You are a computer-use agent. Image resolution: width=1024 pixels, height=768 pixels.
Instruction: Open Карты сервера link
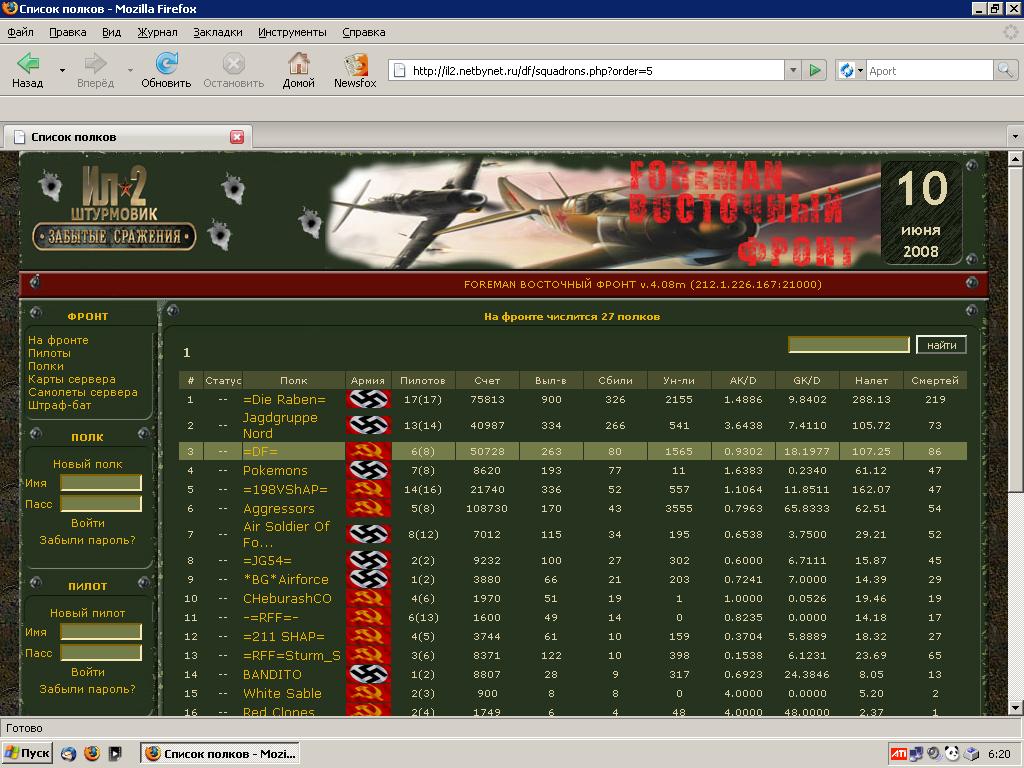point(72,379)
